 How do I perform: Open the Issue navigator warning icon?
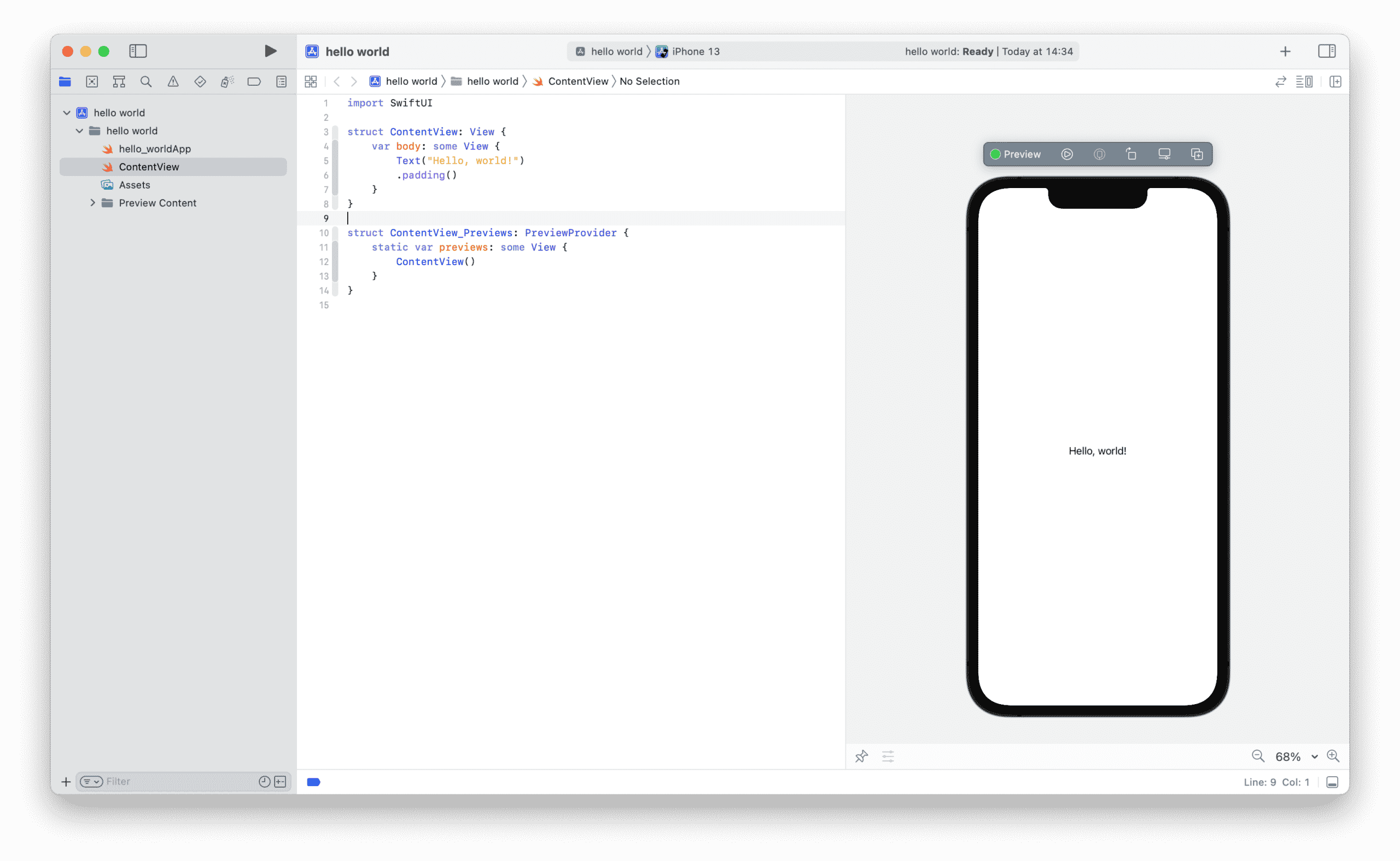(x=173, y=81)
